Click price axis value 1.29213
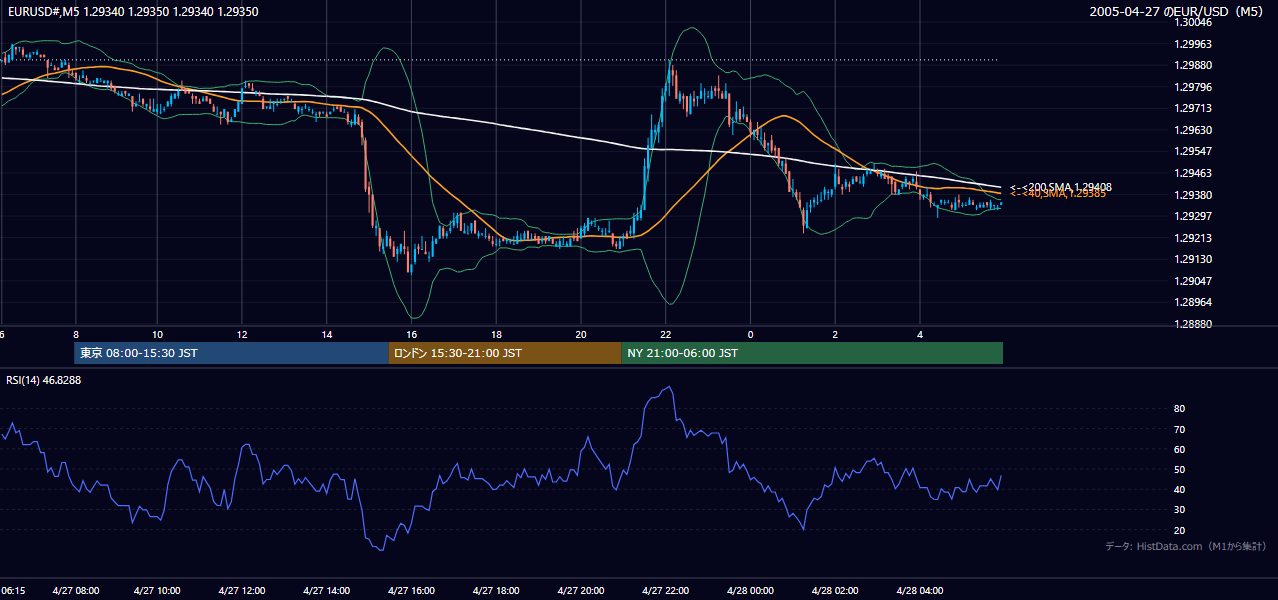 point(1194,238)
